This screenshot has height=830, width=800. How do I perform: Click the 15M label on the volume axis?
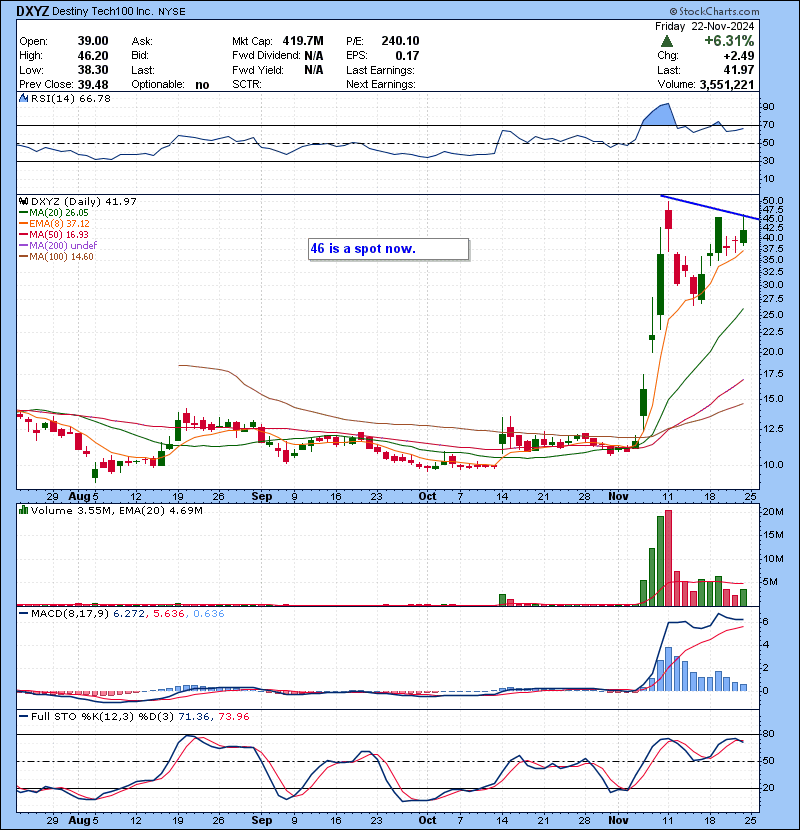point(772,535)
